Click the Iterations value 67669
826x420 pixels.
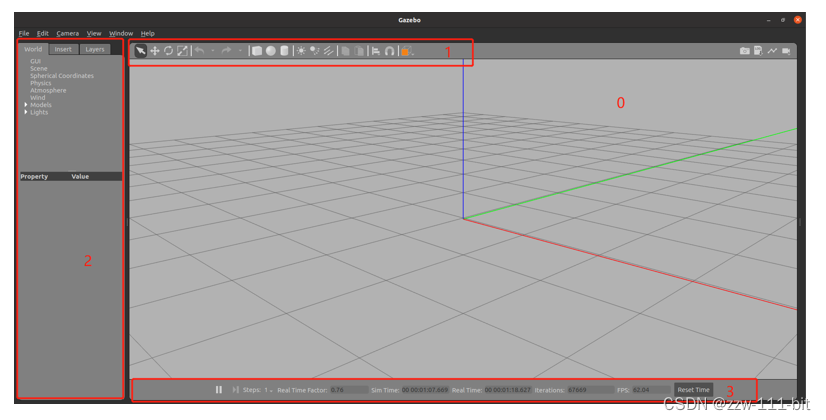click(x=589, y=390)
